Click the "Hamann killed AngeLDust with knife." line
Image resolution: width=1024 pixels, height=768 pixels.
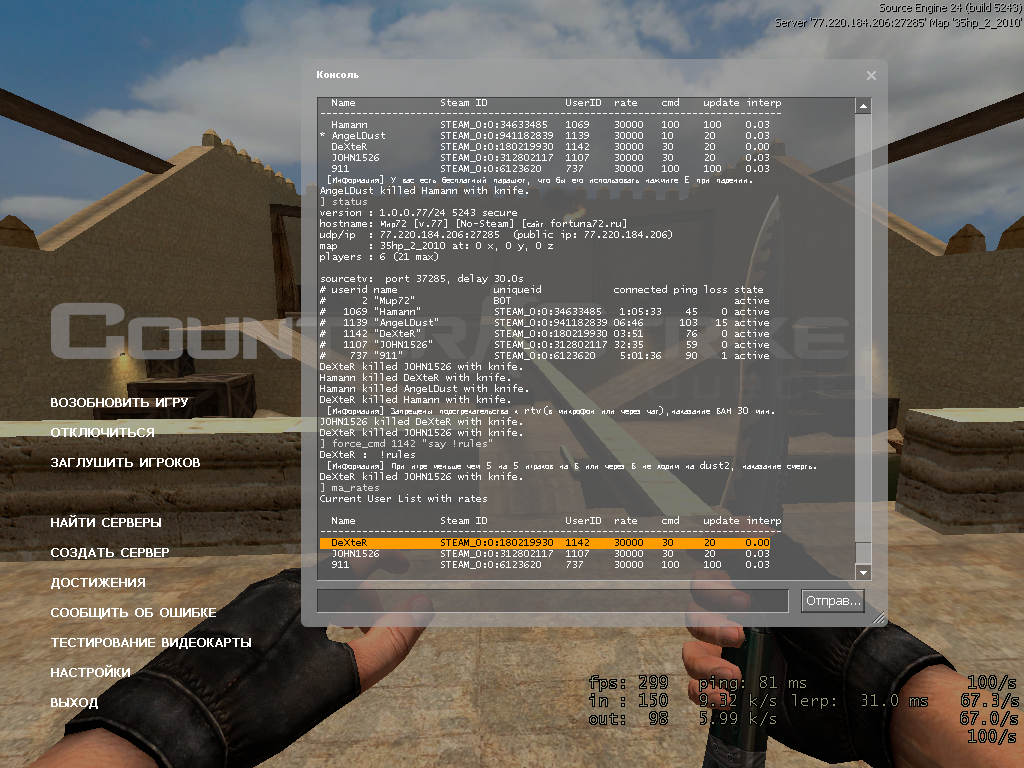424,389
